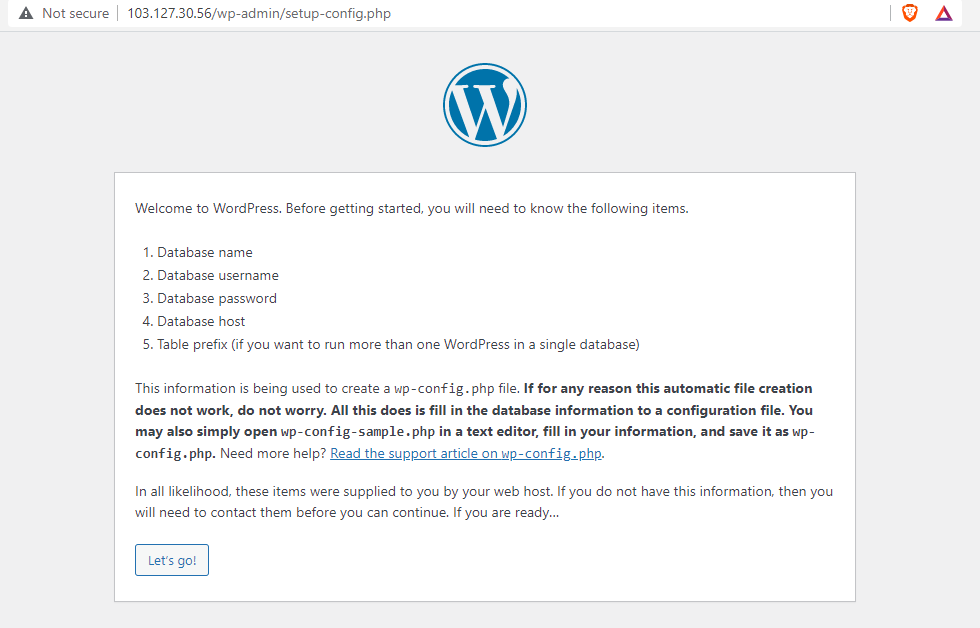980x628 pixels.
Task: Click the 'Database password' list item
Action: coord(216,299)
